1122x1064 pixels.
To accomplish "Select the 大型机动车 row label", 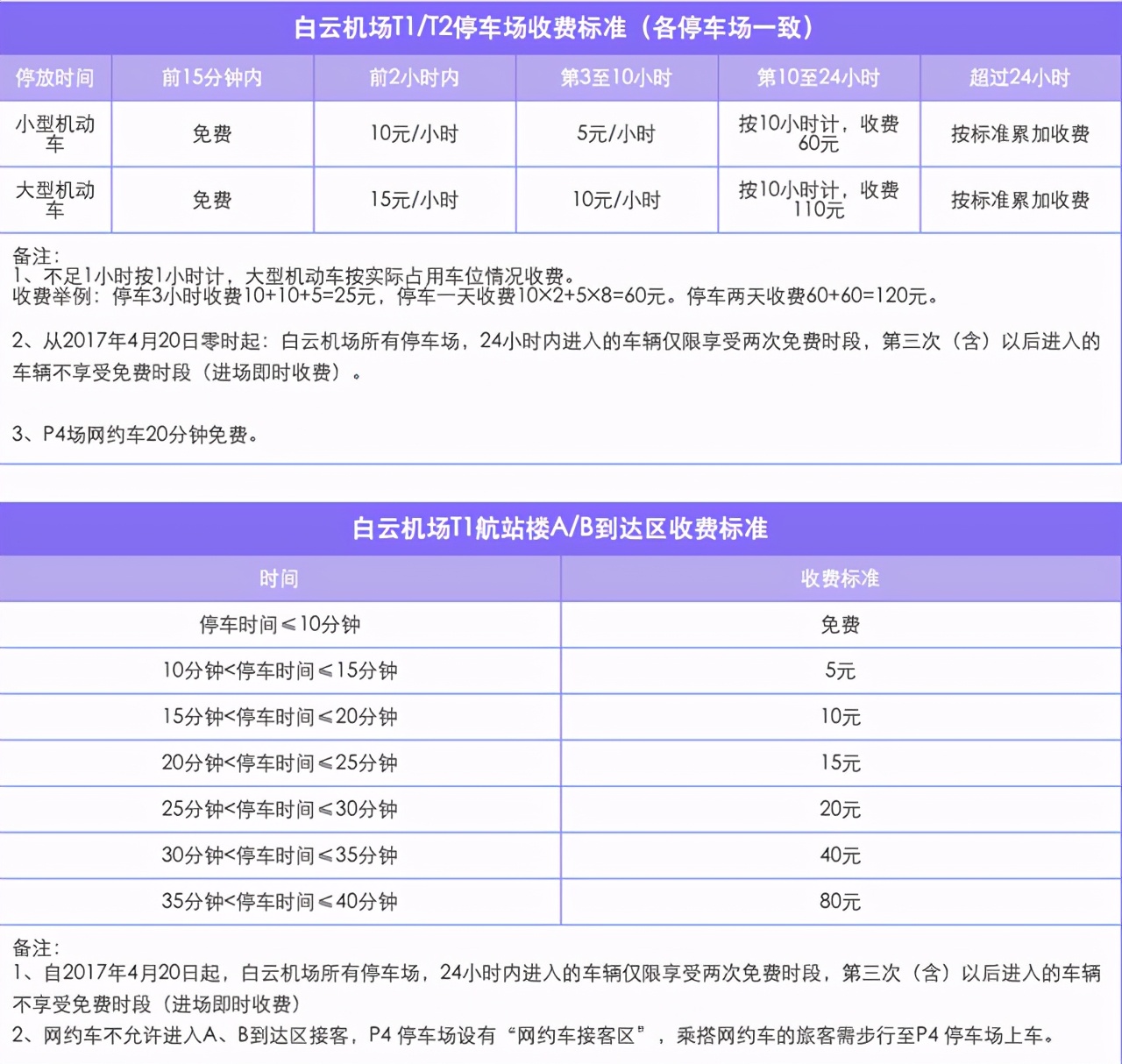I will click(x=56, y=200).
